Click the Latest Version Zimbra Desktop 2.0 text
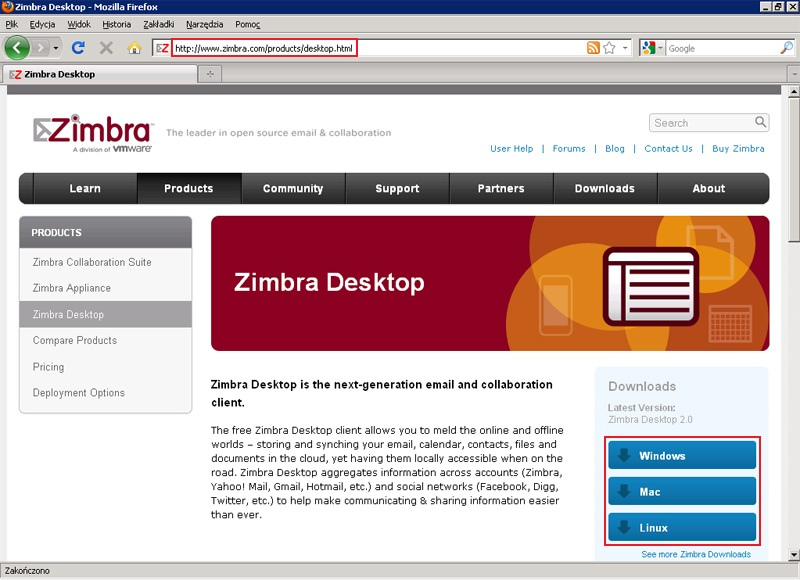This screenshot has height=580, width=800. 650,414
